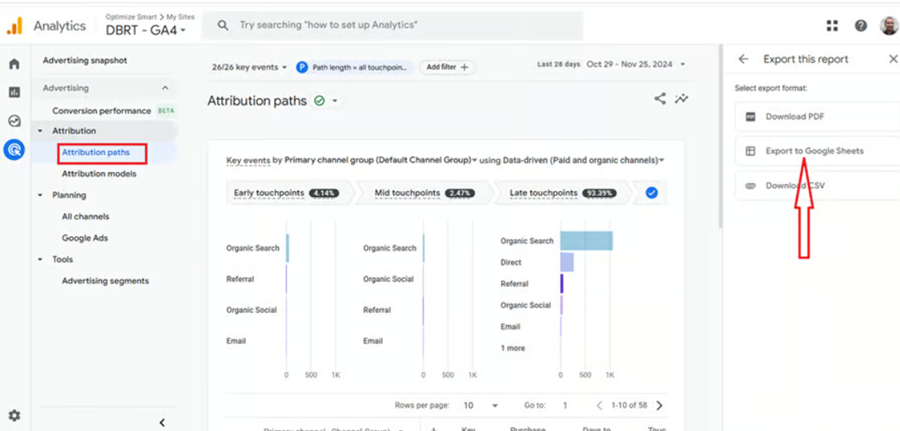Image resolution: width=900 pixels, height=431 pixels.
Task: Open the Admin gear icon
Action: click(14, 415)
